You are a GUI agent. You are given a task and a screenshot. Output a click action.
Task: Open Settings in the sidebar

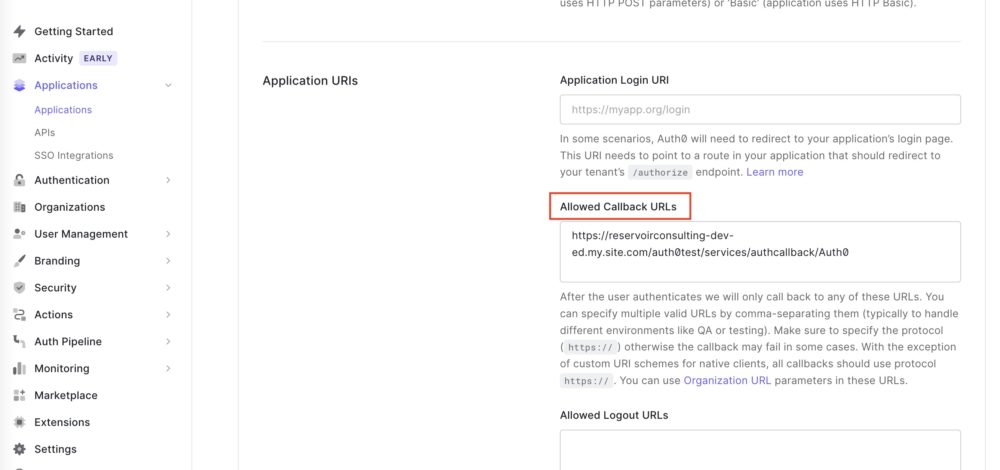(55, 449)
